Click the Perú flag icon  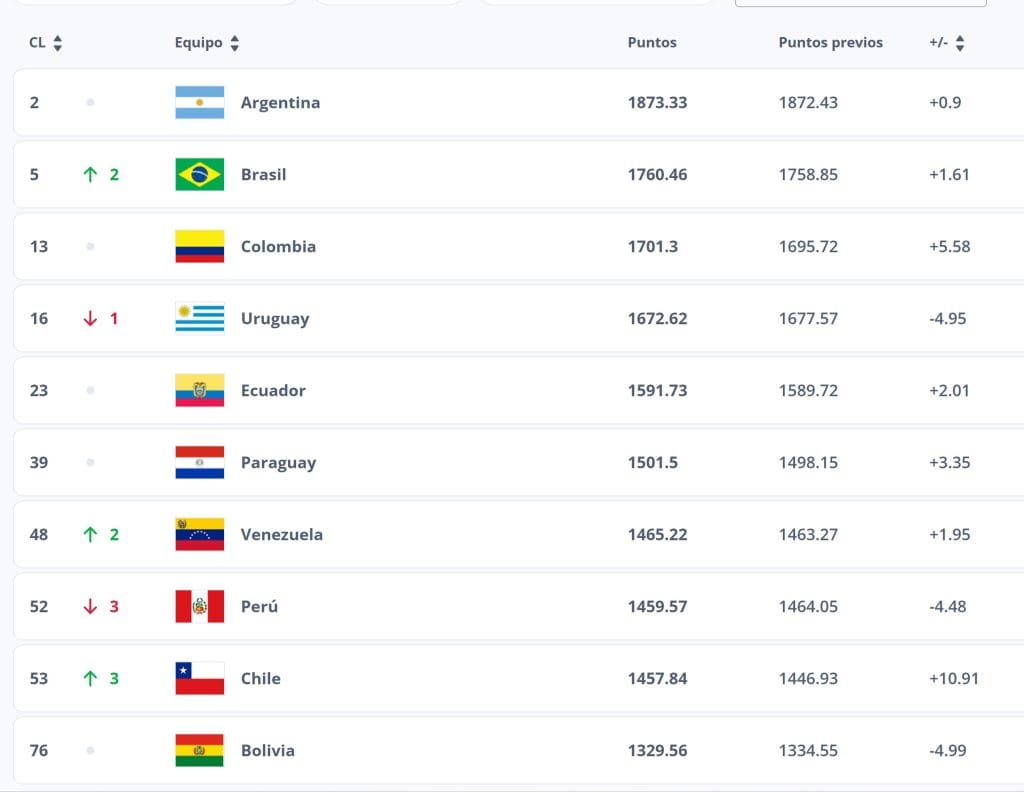click(199, 606)
